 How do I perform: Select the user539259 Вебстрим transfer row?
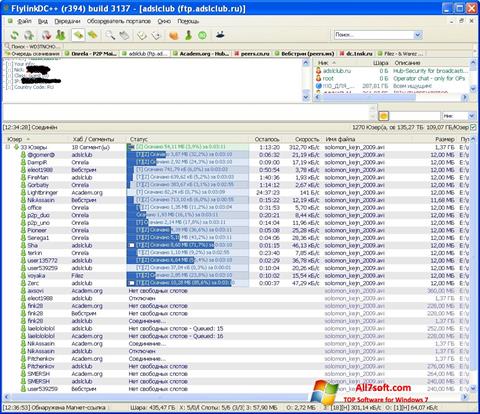point(236,389)
